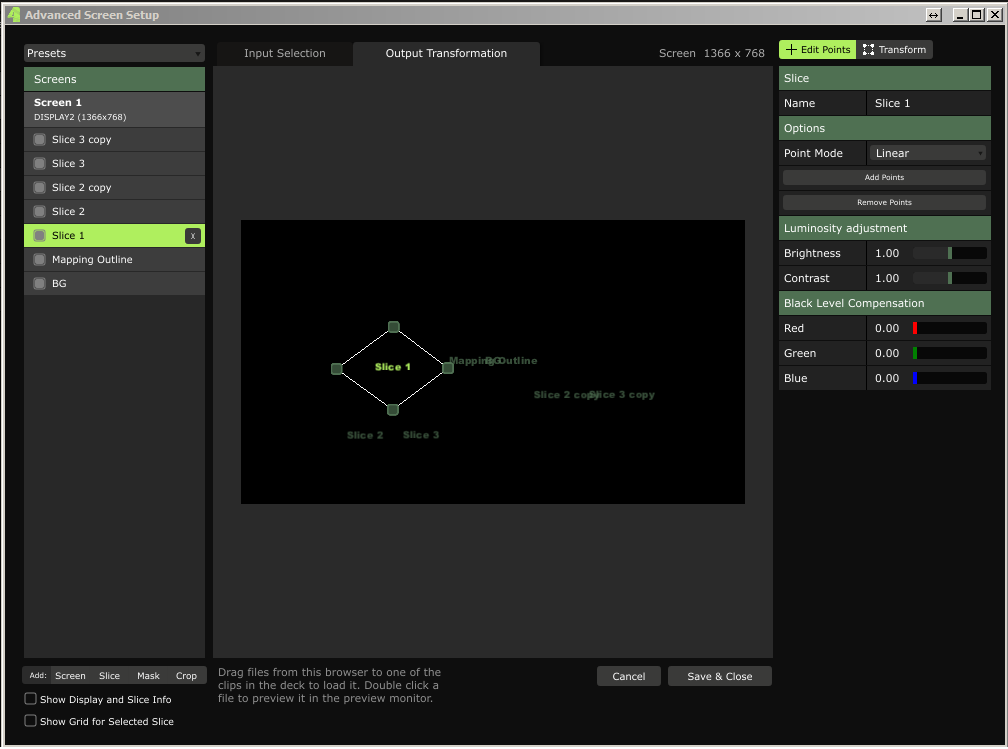Select the right corner handle of Slice 1

tap(448, 368)
